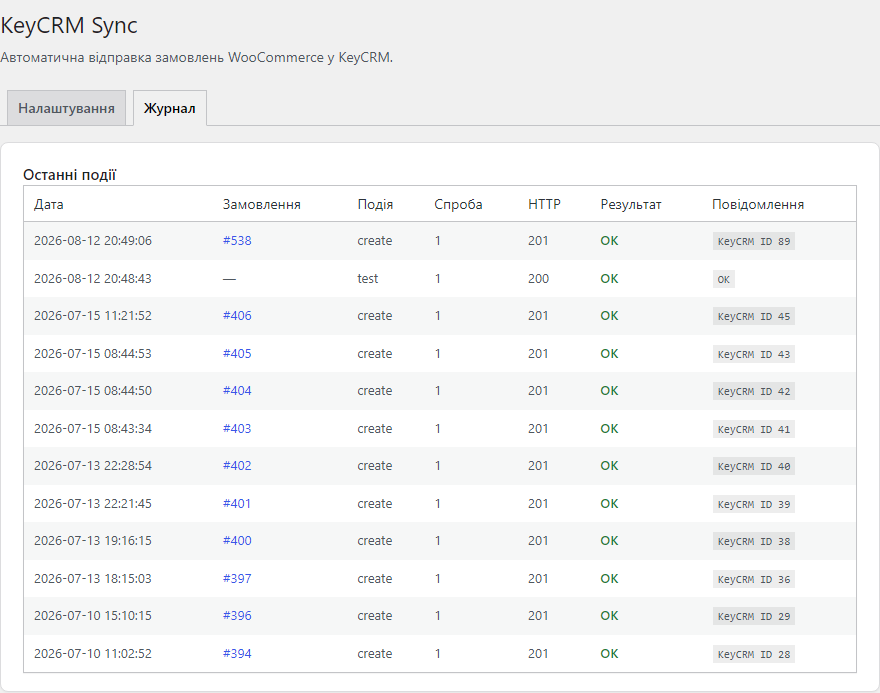The height and width of the screenshot is (693, 880).
Task: Click green OK result in #394 row
Action: tap(609, 654)
